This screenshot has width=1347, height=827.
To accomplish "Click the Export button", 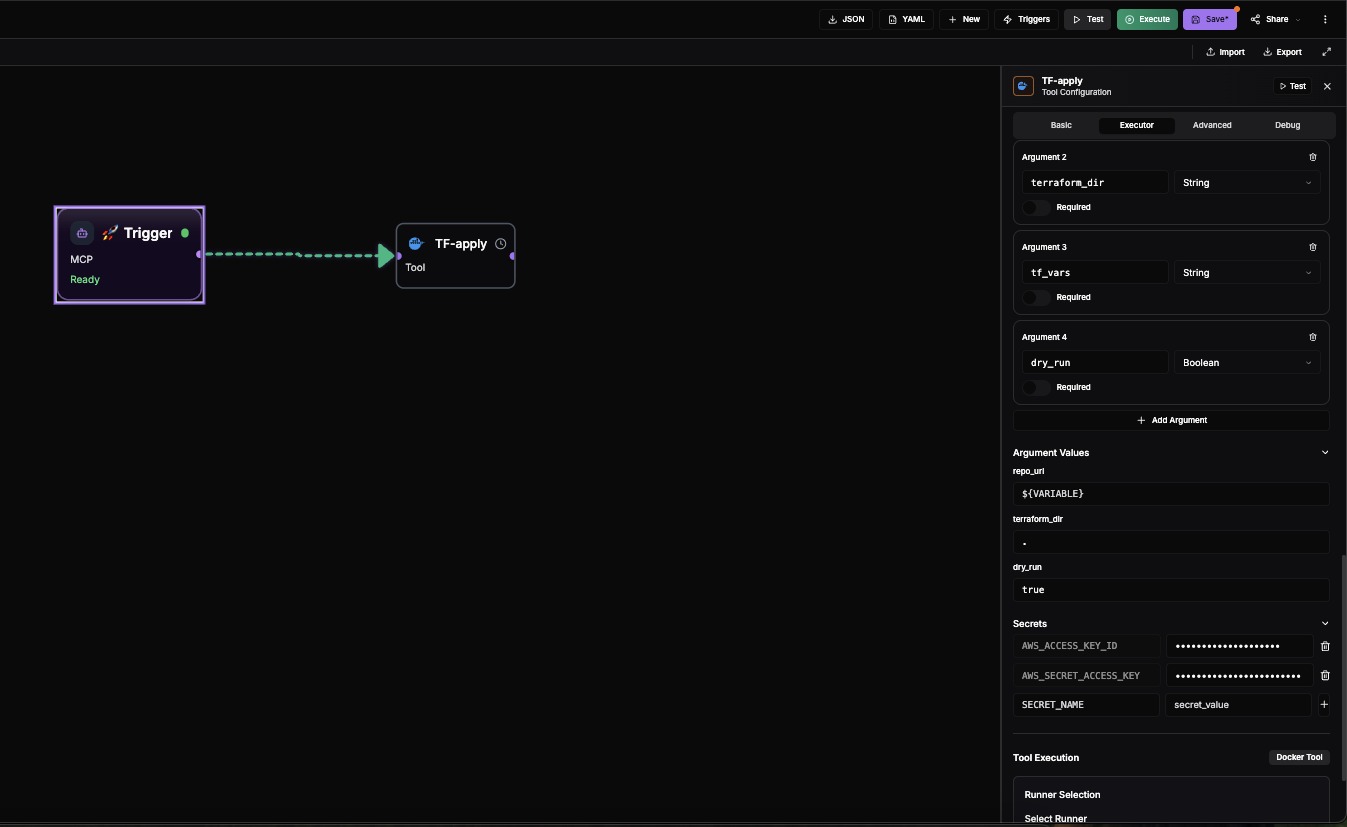I will pos(1282,52).
